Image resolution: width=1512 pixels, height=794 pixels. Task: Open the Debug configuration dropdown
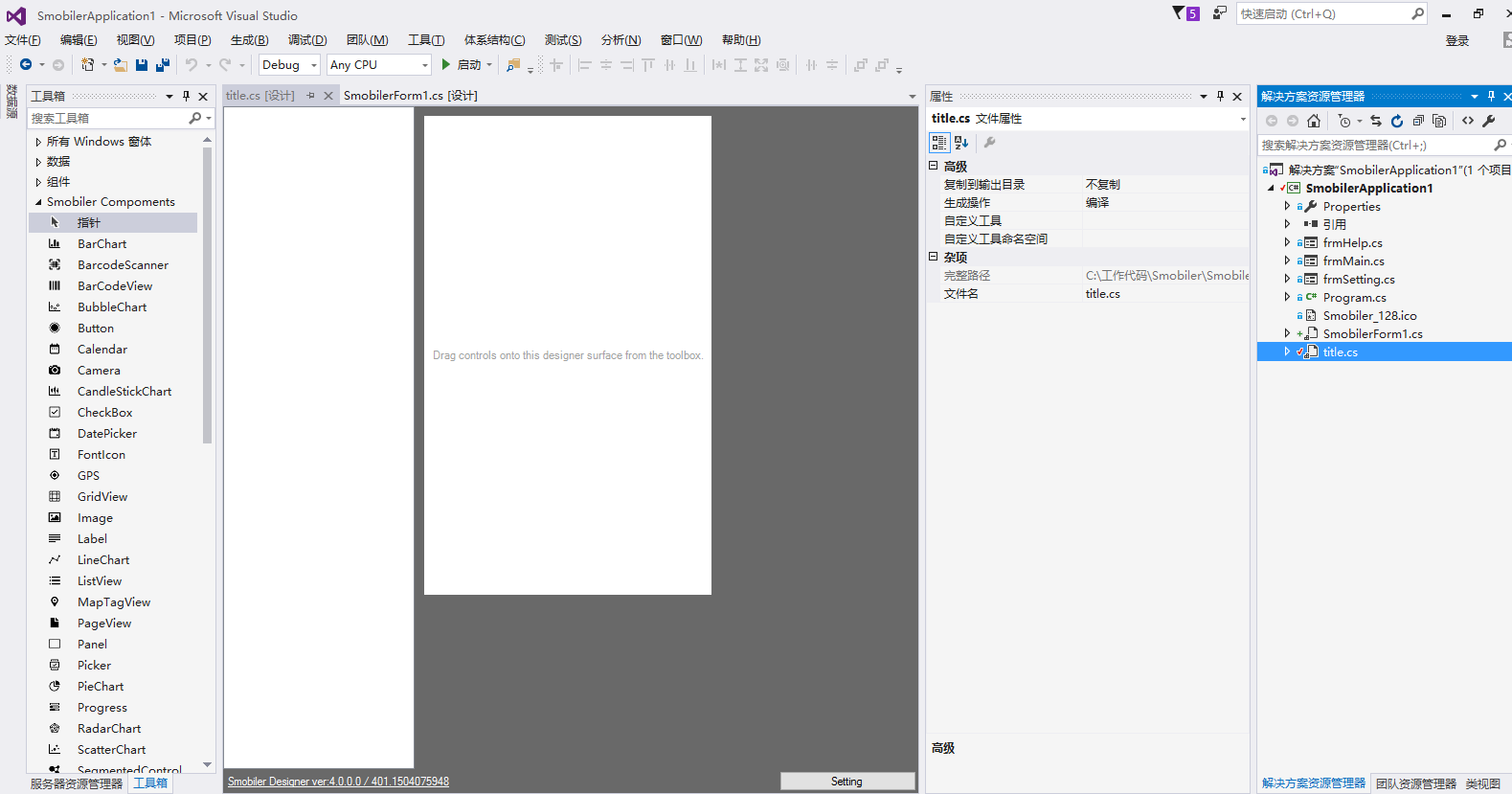coord(313,65)
